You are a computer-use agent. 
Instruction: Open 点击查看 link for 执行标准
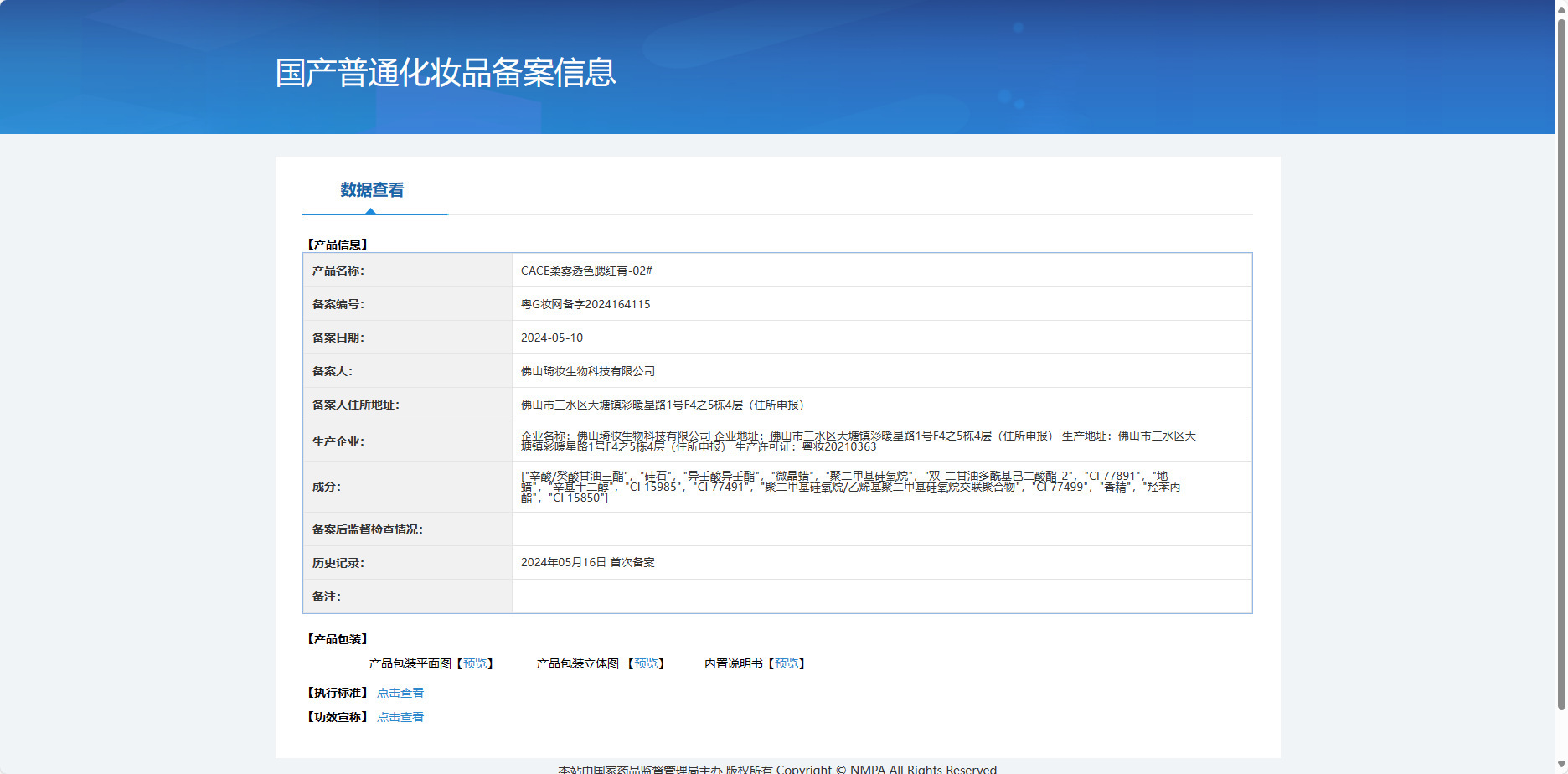400,693
